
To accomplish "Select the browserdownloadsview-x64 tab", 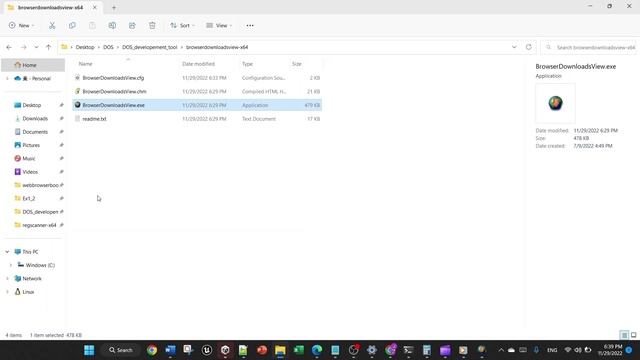I will pyautogui.click(x=51, y=7).
